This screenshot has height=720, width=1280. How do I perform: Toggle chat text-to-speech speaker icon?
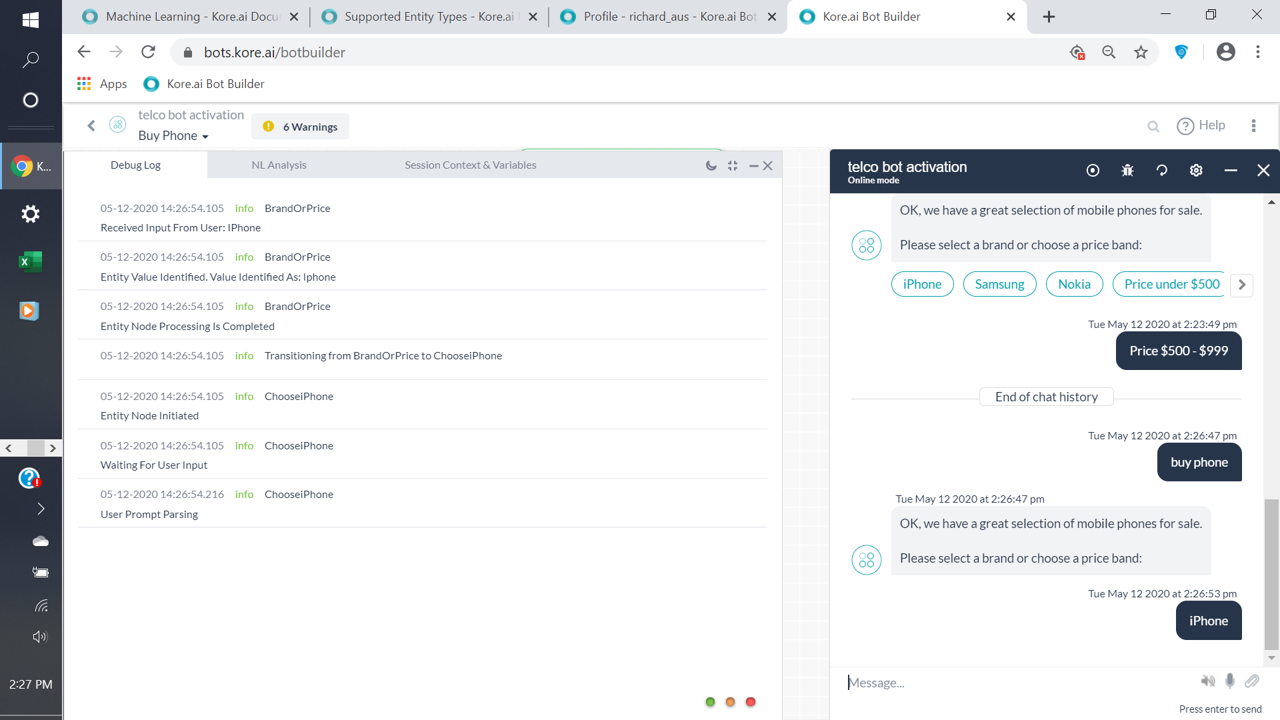[1208, 681]
